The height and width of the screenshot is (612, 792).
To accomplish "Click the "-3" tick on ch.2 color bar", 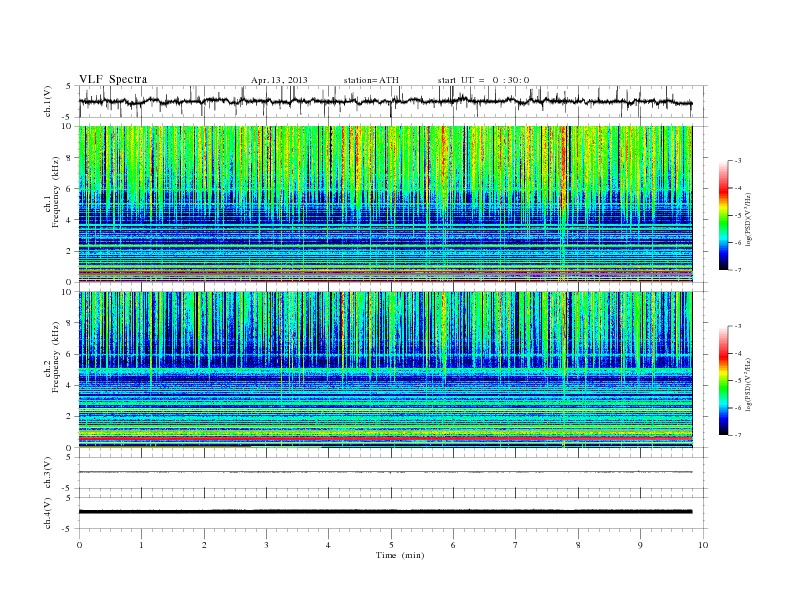I will click(738, 326).
